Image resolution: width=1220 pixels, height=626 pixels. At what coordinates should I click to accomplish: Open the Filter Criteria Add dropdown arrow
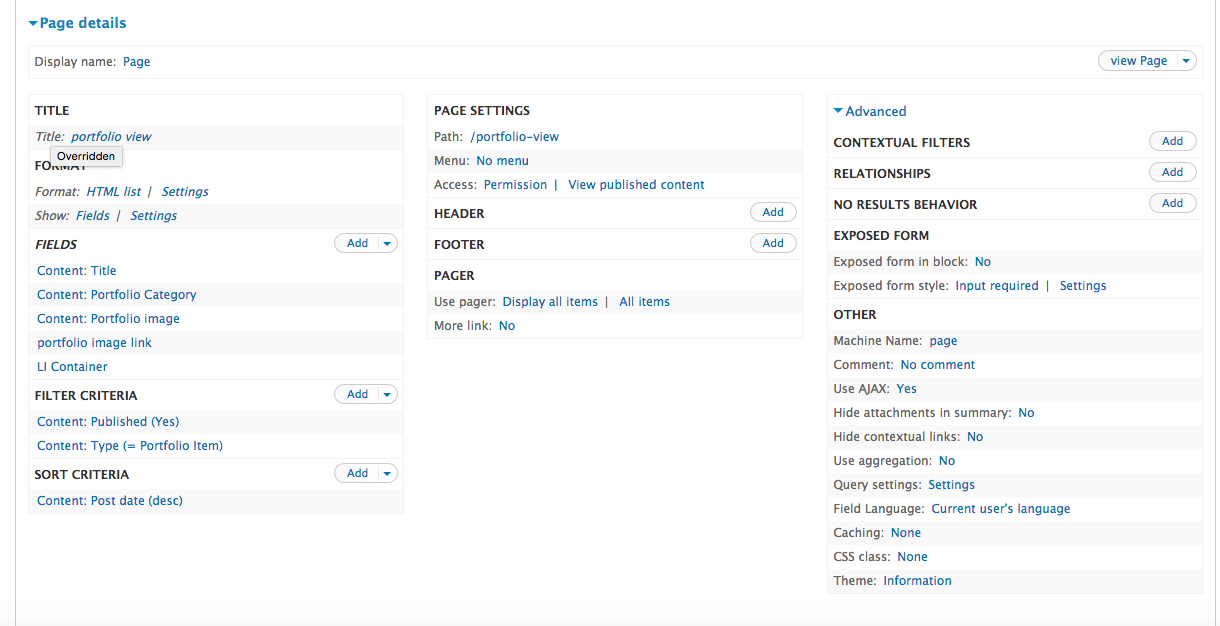[388, 394]
